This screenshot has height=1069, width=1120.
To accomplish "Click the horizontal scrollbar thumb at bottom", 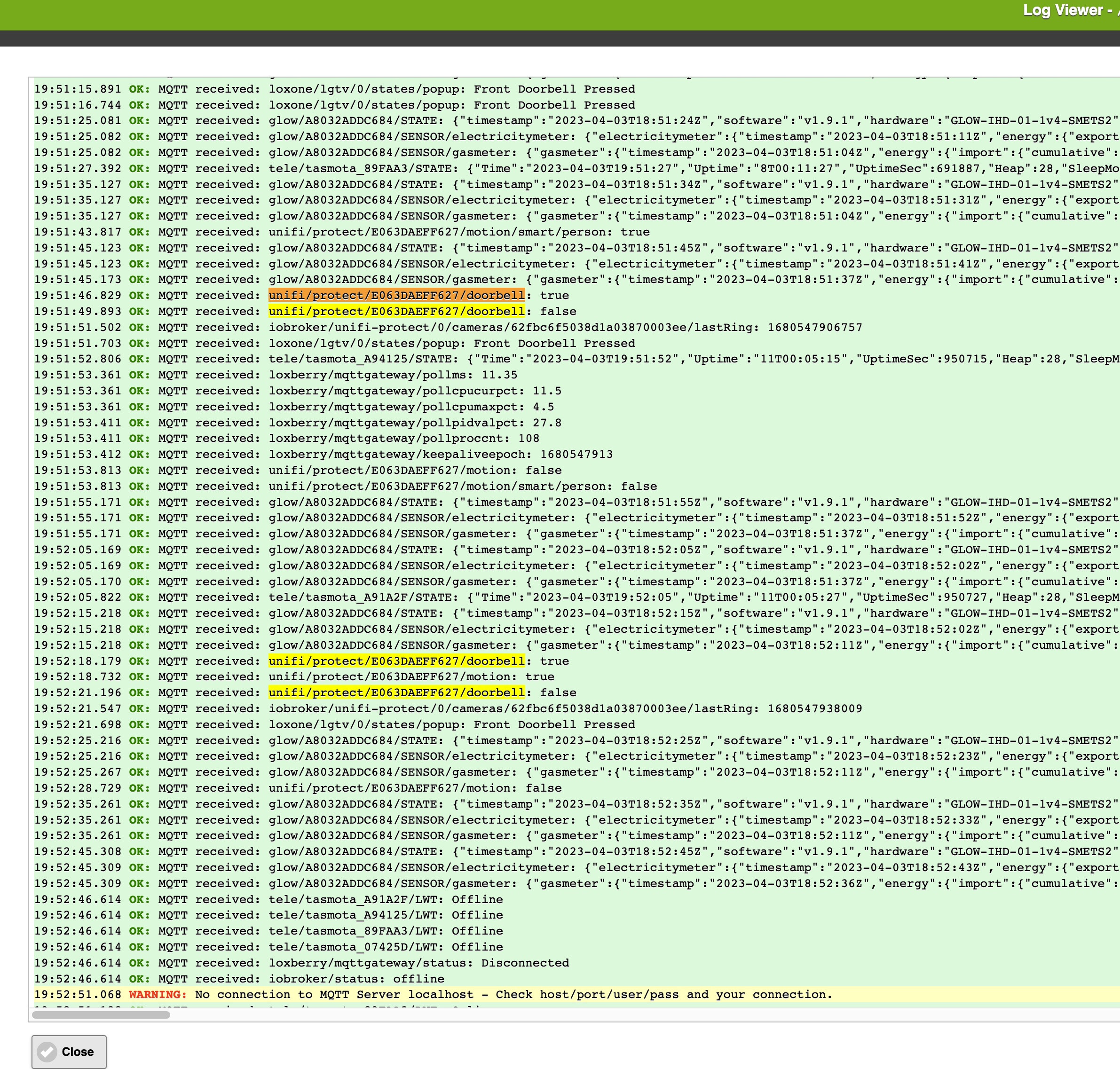I will click(101, 1014).
